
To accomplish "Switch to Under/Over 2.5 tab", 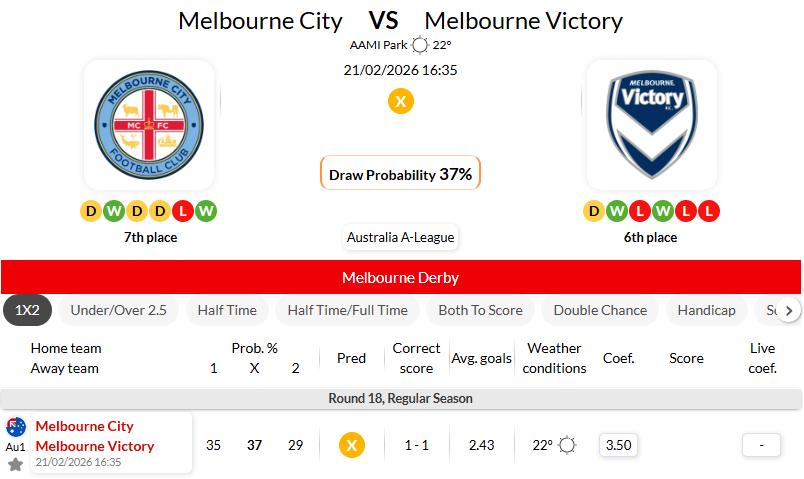I will (x=119, y=310).
